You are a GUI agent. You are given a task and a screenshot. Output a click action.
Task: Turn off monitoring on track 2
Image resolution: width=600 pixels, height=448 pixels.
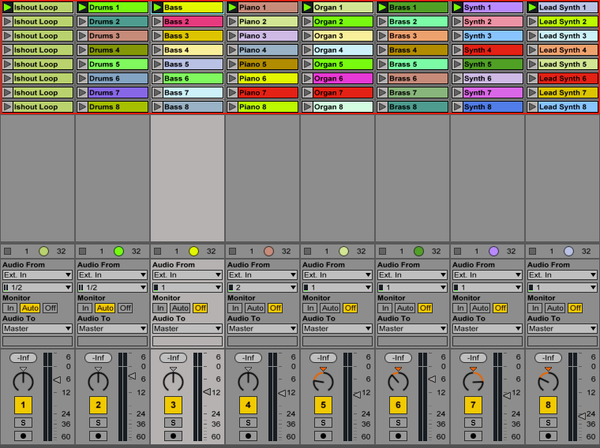tap(125, 308)
